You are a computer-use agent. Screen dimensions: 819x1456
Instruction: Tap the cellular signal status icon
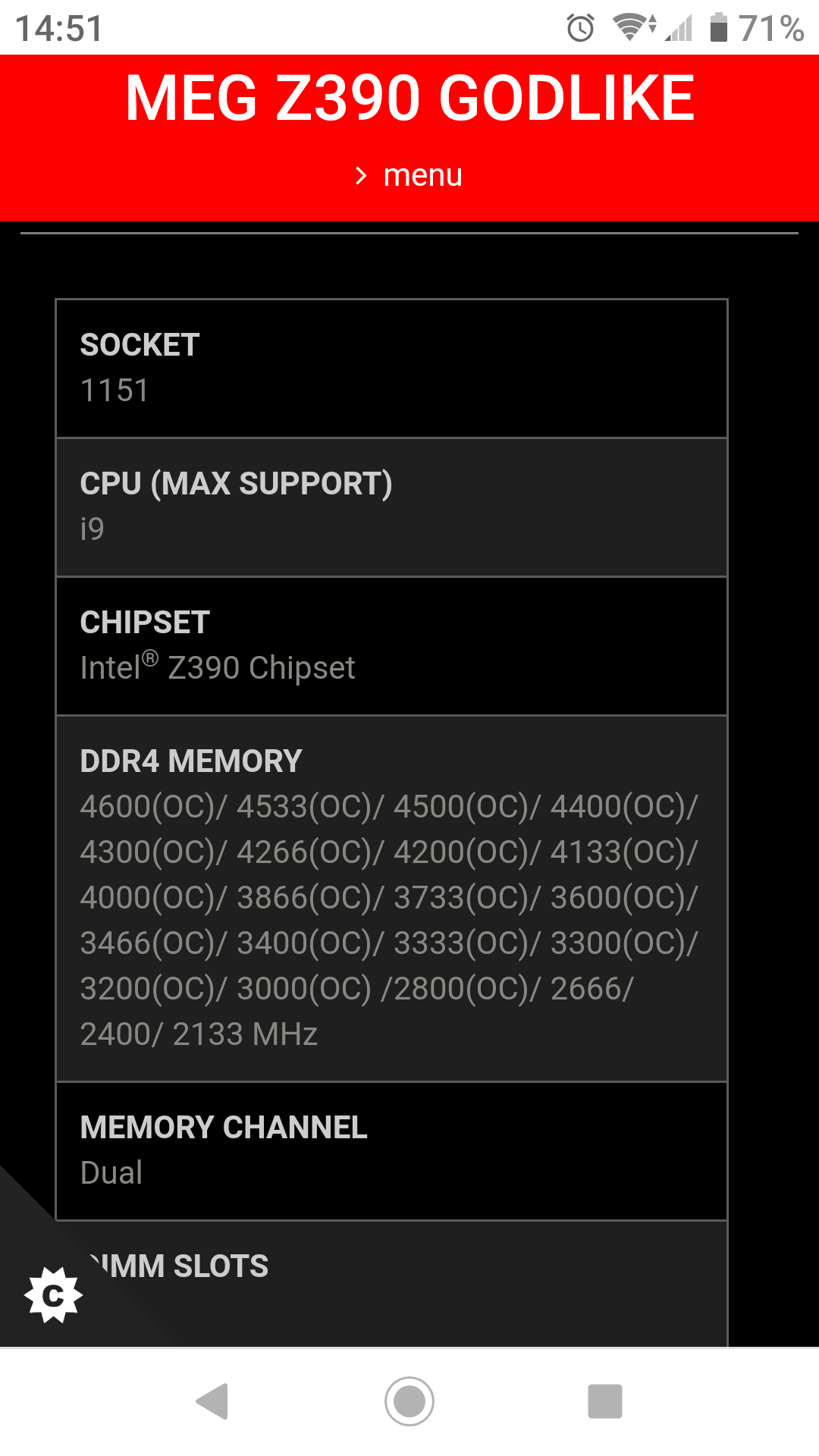coord(679,29)
